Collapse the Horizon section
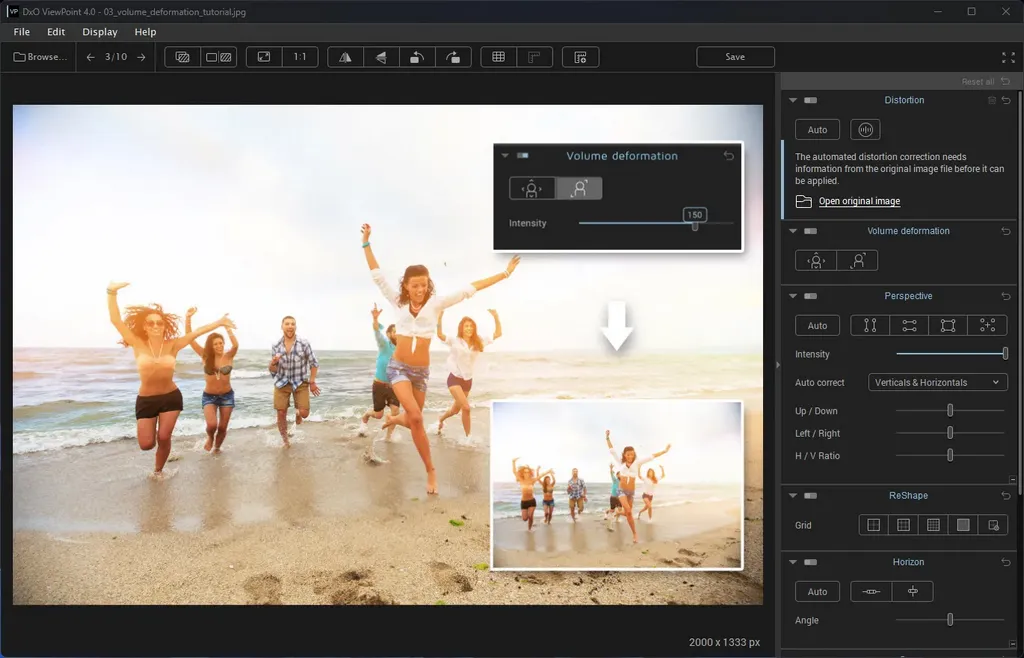Viewport: 1024px width, 658px height. [793, 563]
